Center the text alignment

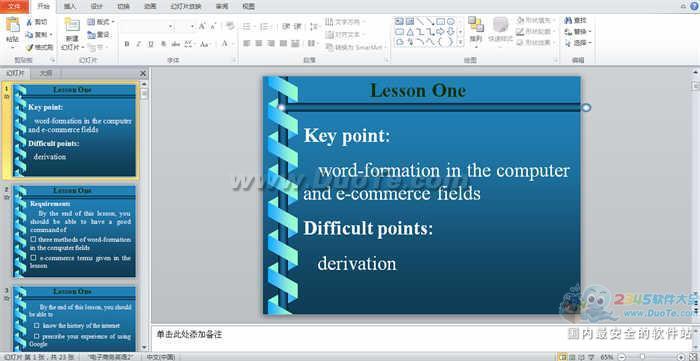[258, 43]
